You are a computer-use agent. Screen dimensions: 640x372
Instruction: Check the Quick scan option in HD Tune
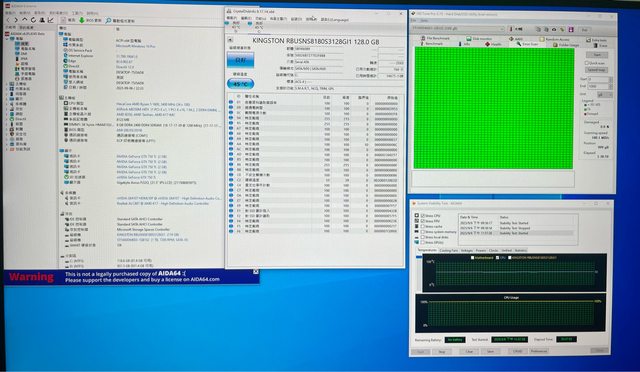587,63
